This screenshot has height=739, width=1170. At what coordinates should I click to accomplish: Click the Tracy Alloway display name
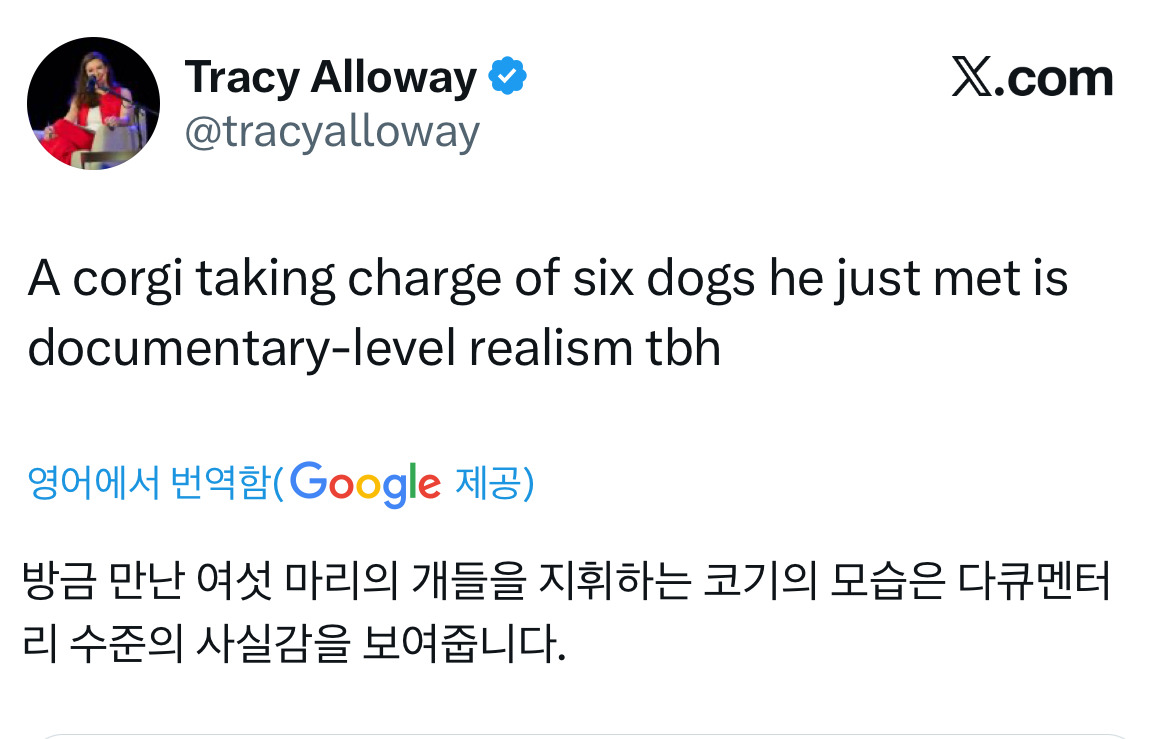coord(330,78)
